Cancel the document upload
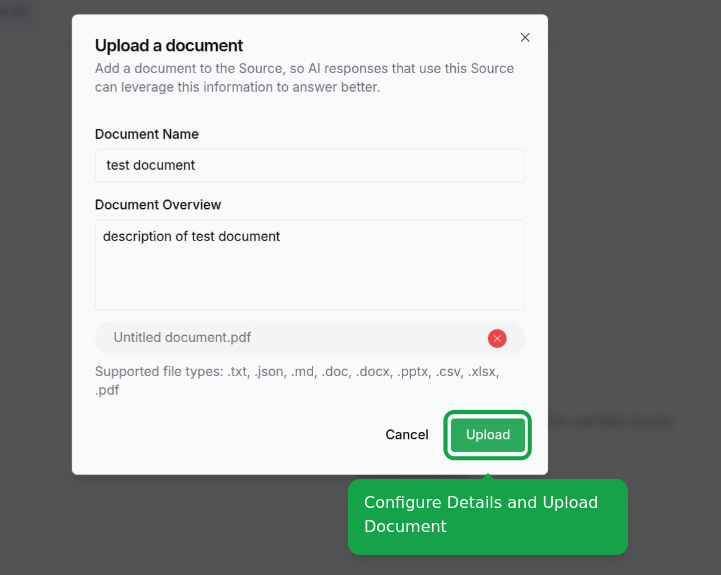Viewport: 721px width, 575px height. pyautogui.click(x=406, y=435)
